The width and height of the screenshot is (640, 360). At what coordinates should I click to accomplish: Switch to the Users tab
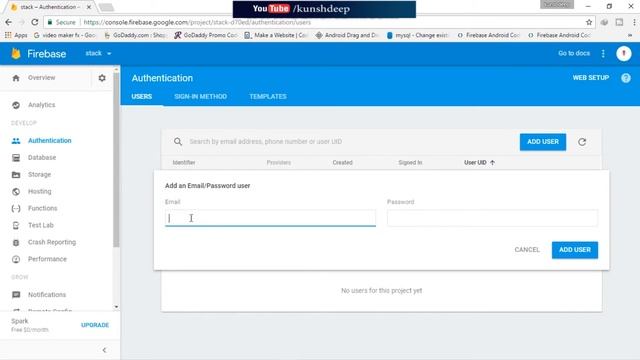(142, 97)
